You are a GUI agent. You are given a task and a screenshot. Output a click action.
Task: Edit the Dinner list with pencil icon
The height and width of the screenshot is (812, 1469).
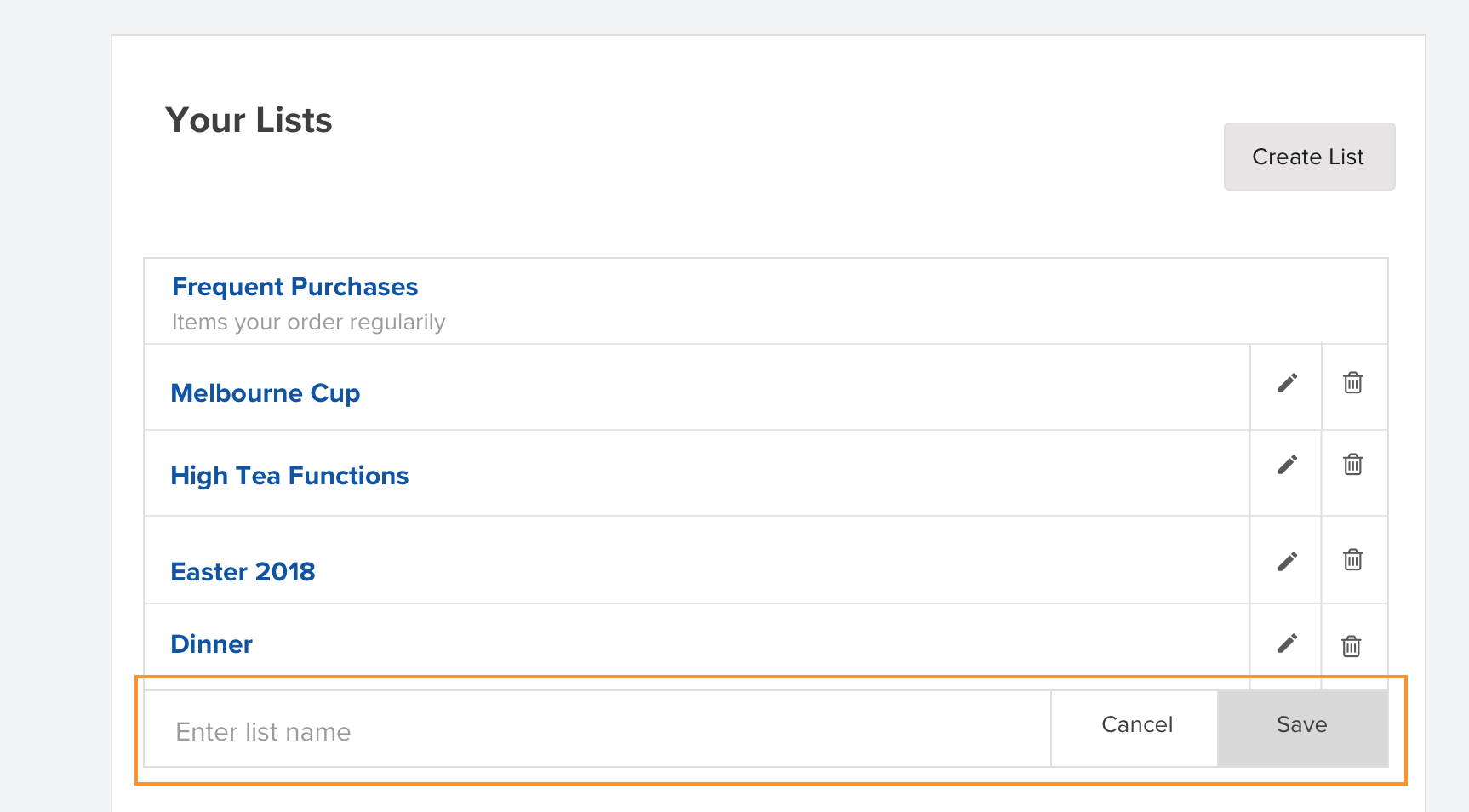coord(1287,643)
